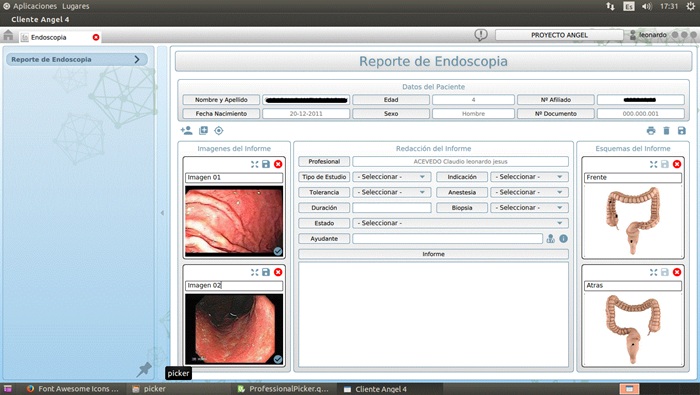Open the Imagen 02 endoscopy thumbnail

[234, 329]
